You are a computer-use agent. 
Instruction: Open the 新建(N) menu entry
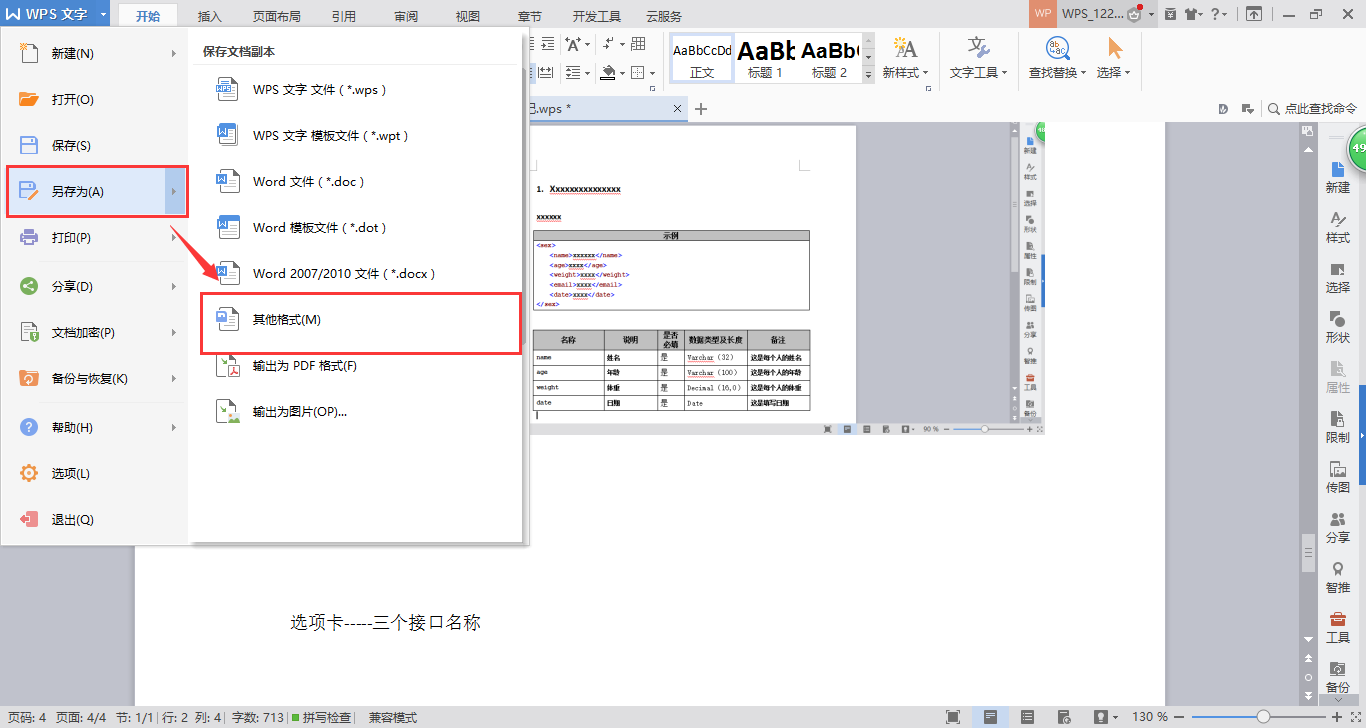95,53
